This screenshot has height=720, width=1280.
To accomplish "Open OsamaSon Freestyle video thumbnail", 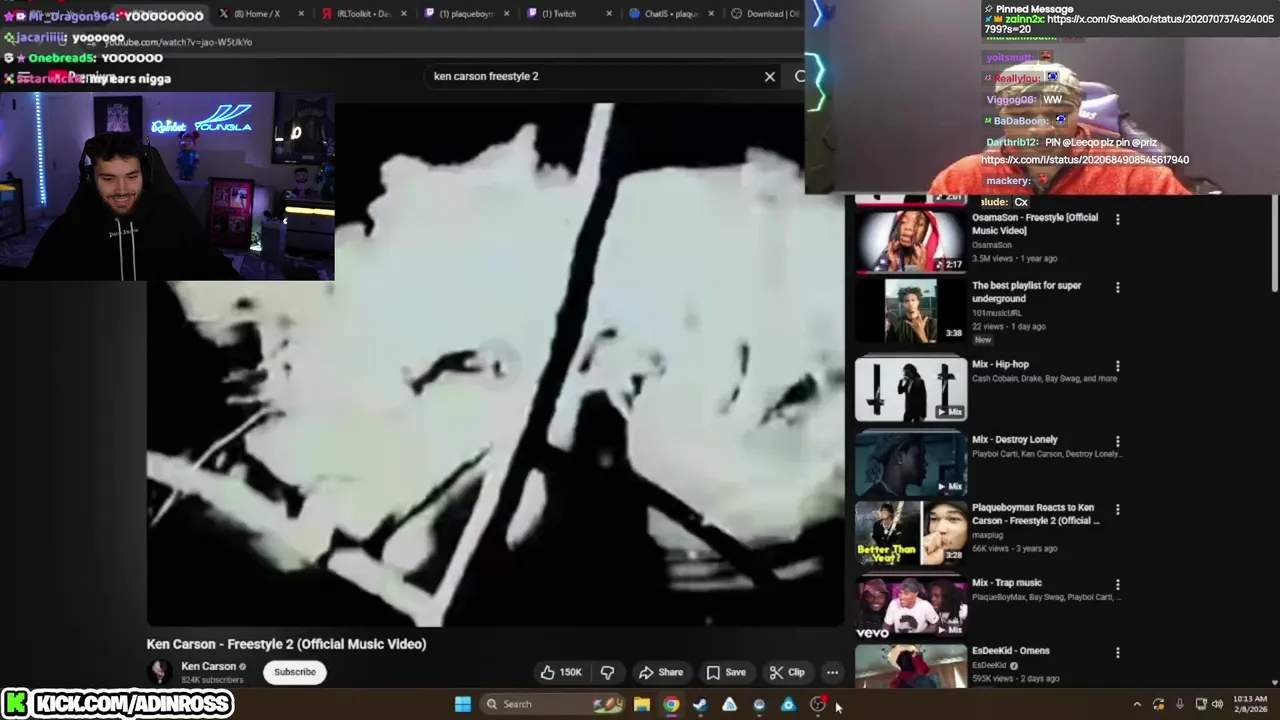I will pos(911,241).
